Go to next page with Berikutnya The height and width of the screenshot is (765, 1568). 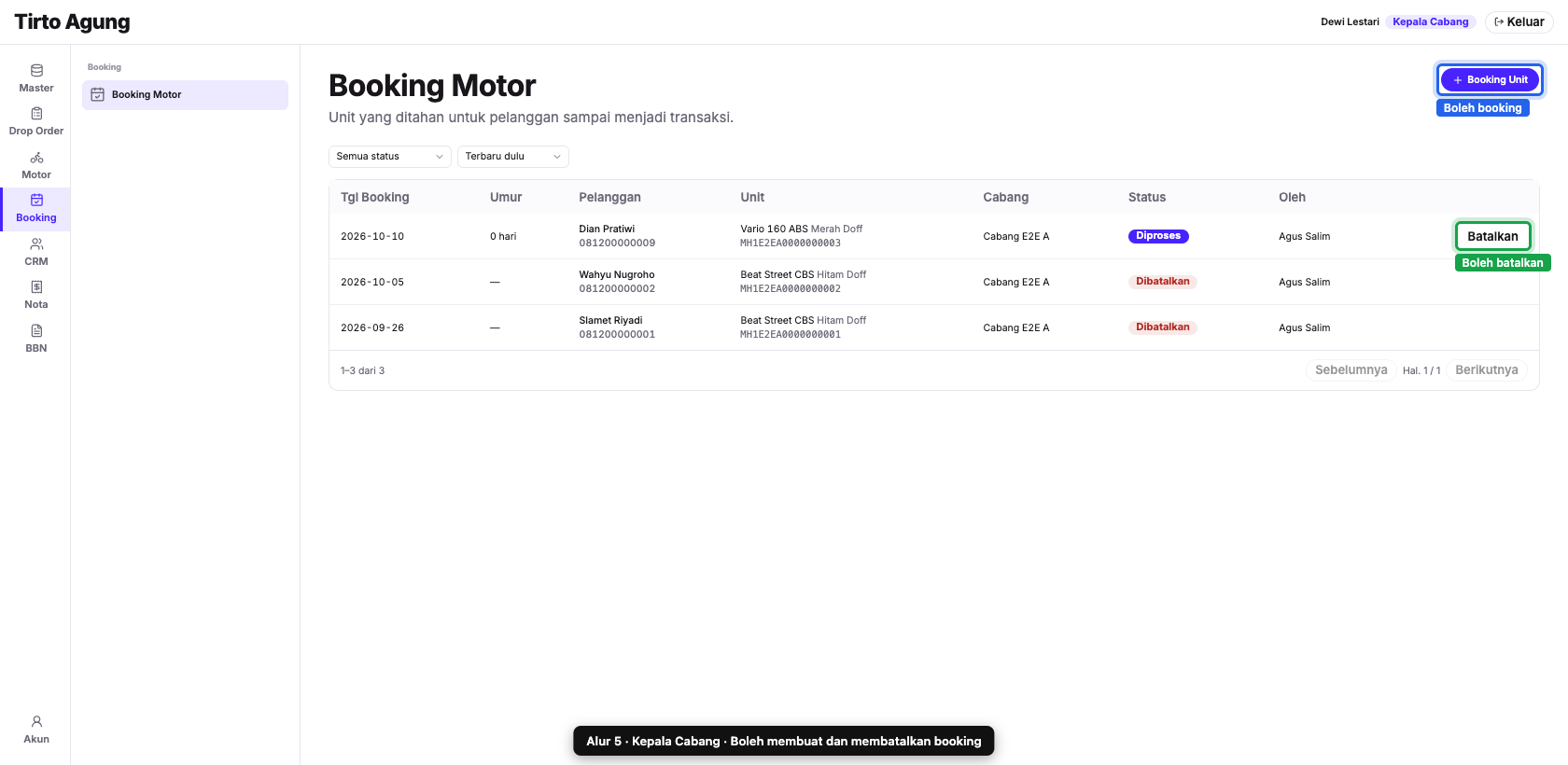click(1487, 370)
